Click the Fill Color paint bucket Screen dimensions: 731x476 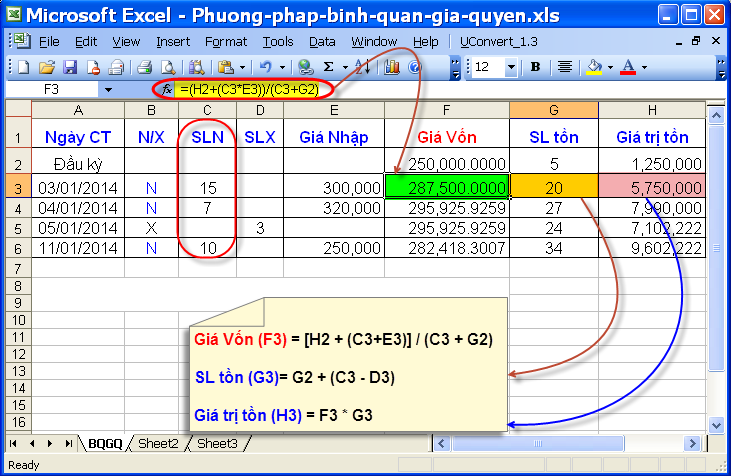[x=594, y=67]
